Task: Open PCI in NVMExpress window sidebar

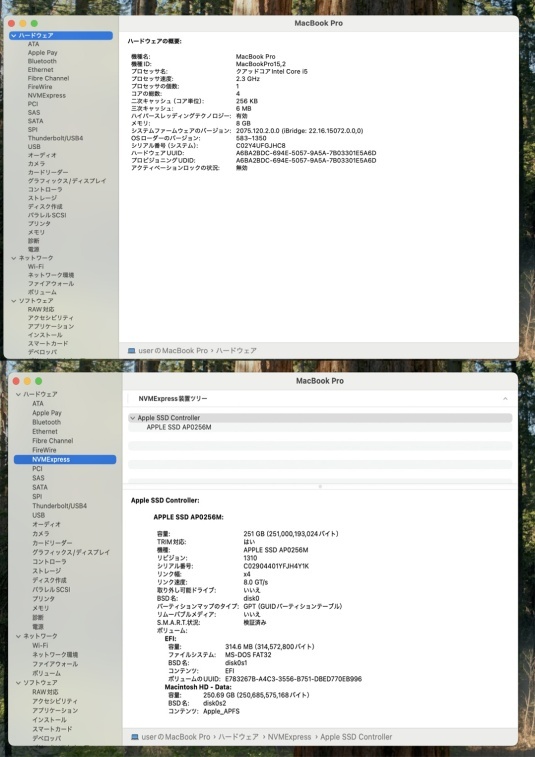Action: click(x=37, y=469)
